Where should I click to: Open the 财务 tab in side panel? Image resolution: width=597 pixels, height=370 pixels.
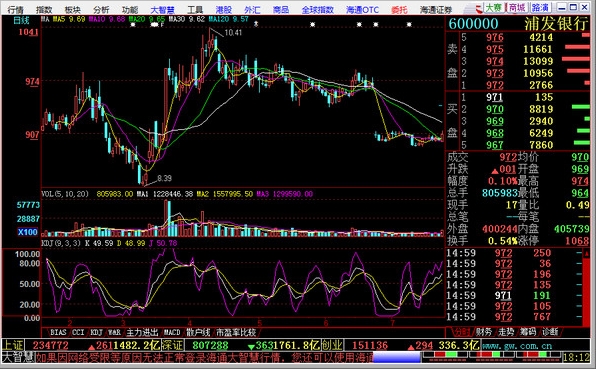tap(484, 332)
